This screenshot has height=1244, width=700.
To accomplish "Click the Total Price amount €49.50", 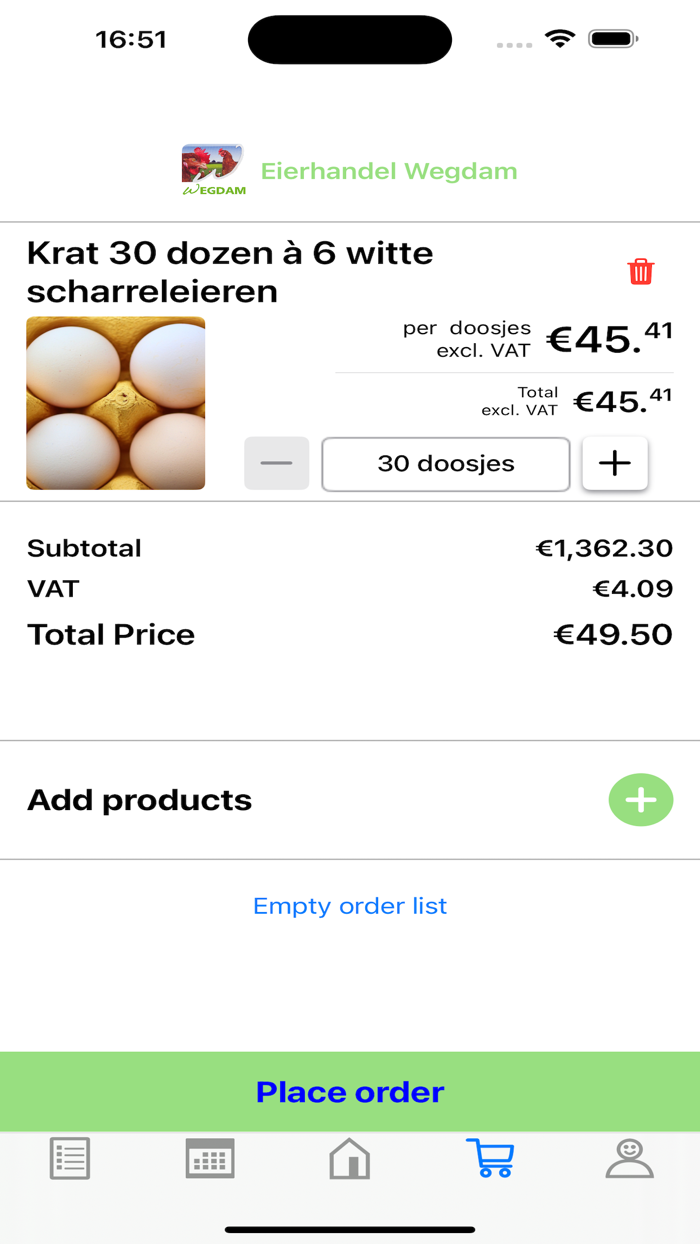I will [615, 633].
